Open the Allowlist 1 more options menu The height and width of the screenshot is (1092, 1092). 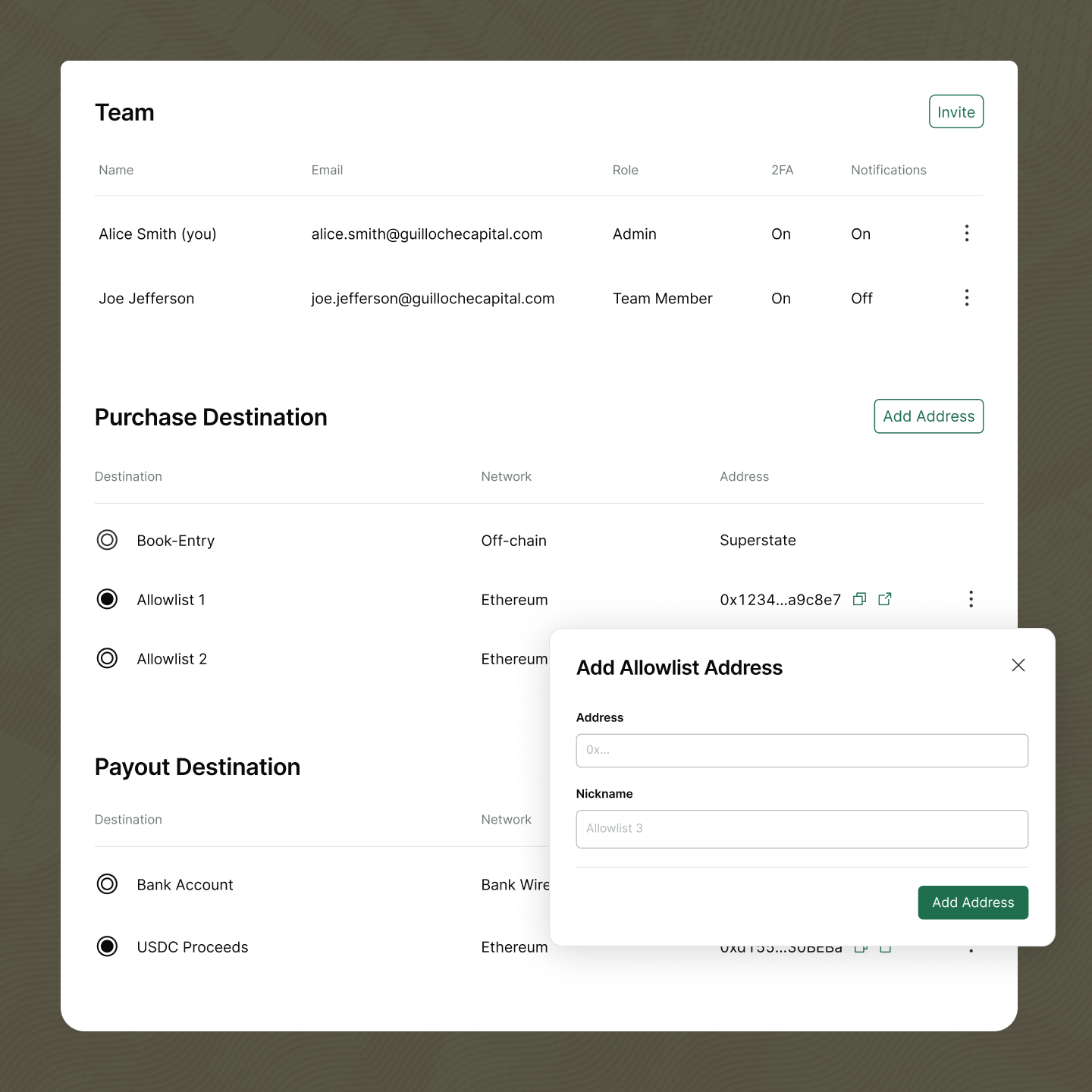coord(971,599)
